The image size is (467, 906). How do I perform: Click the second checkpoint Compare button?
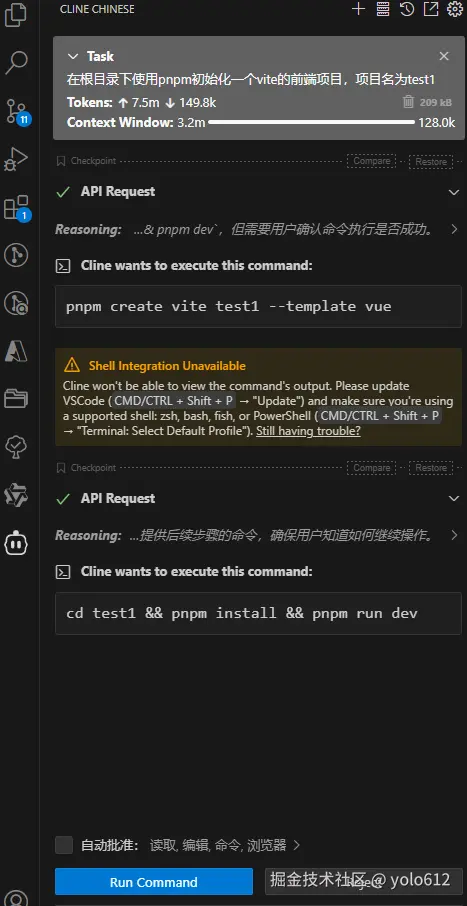point(372,467)
